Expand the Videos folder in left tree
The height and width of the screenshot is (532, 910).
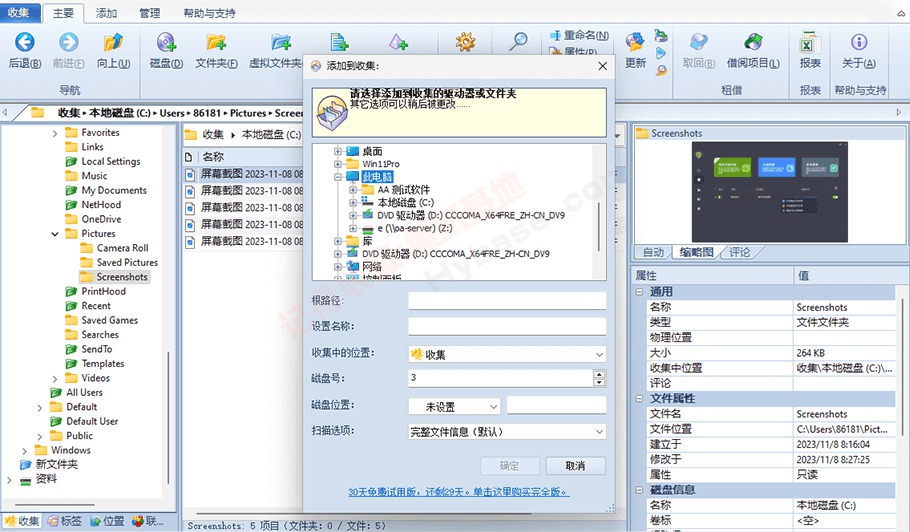[55, 379]
